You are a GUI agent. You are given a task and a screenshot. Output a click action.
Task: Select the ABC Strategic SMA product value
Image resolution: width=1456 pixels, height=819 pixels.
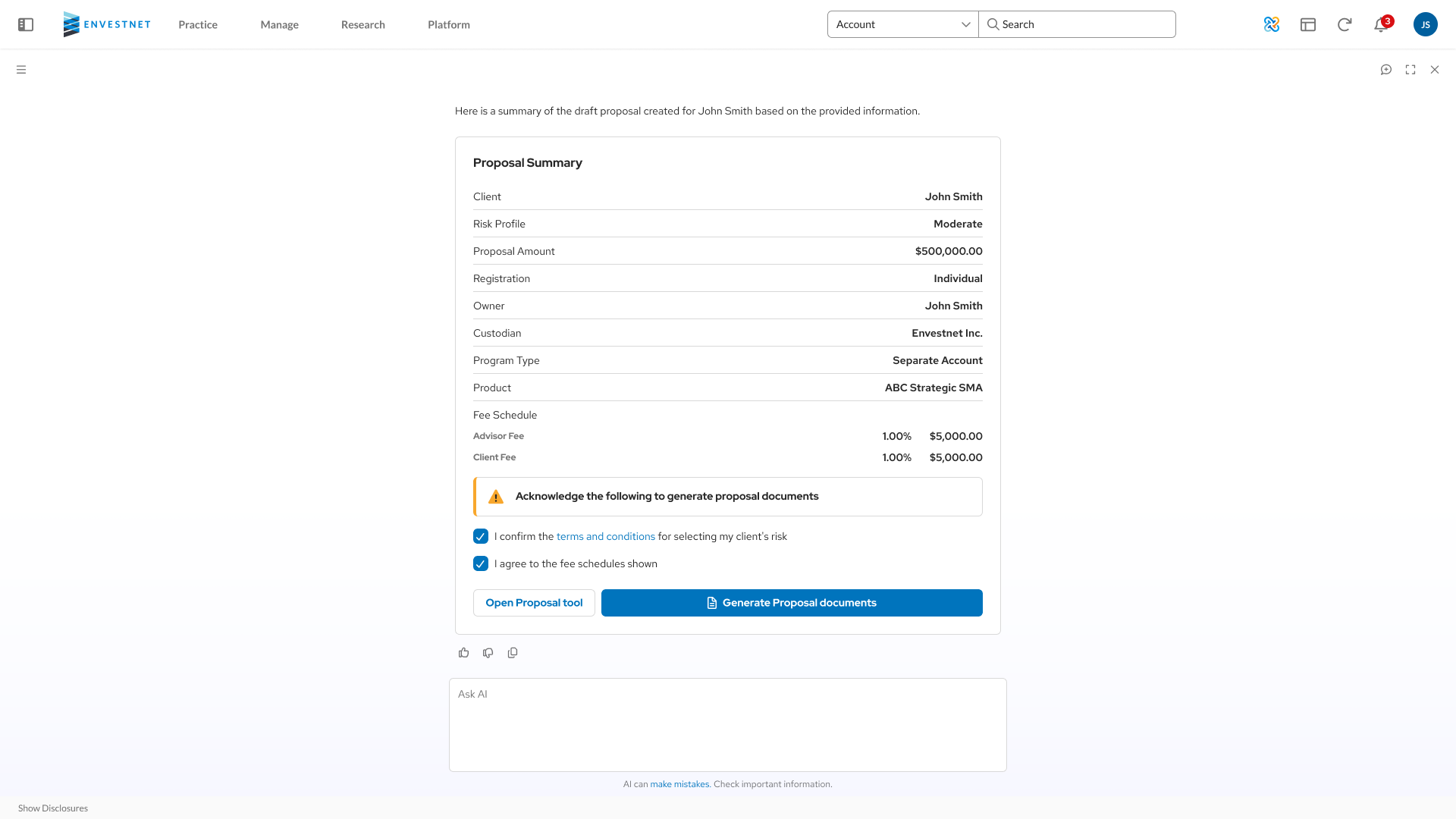(934, 388)
